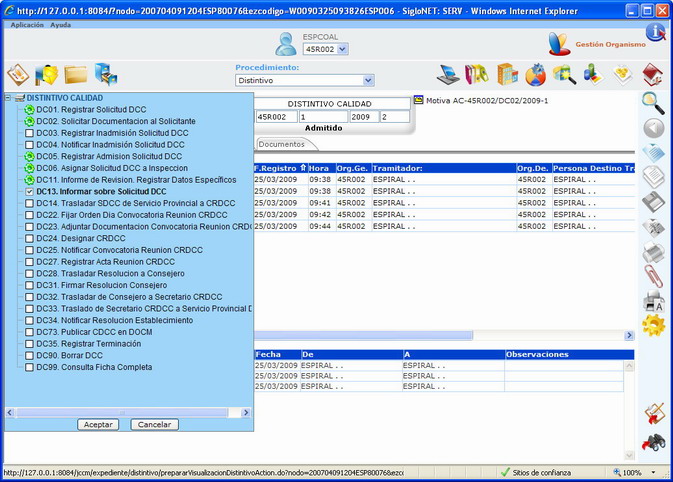Screen dimensions: 673x482
Task: Open the yellow folder icon
Action: pos(76,75)
